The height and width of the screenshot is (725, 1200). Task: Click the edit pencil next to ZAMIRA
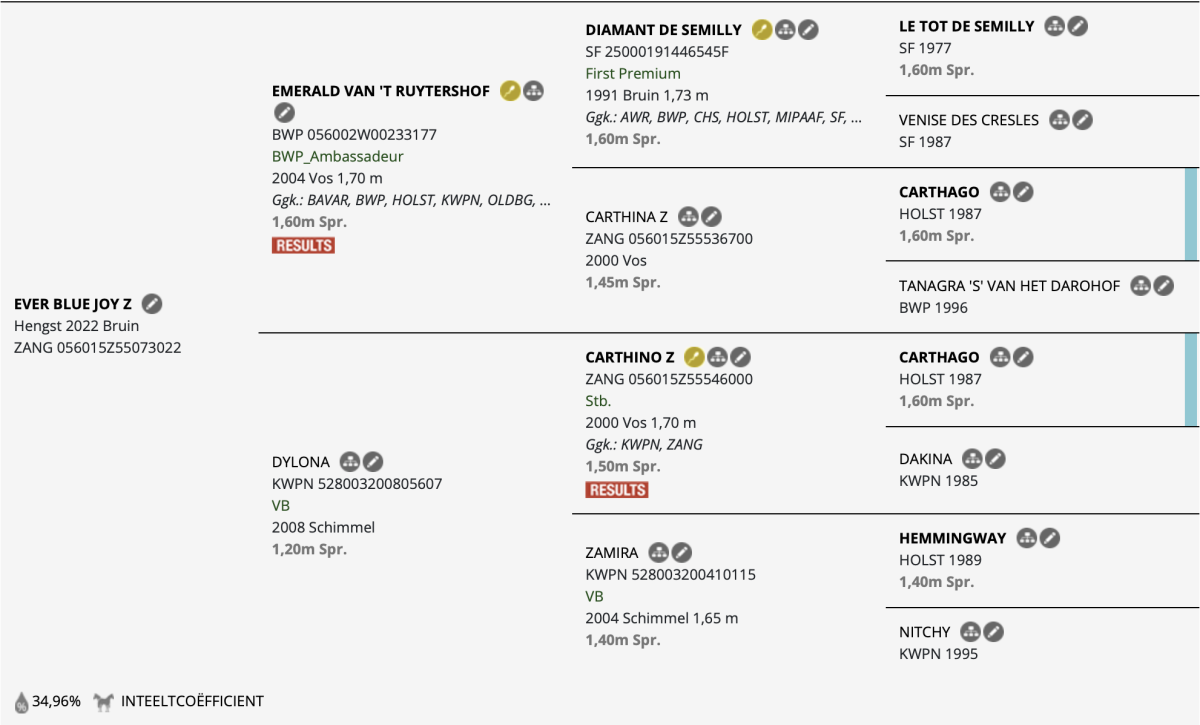pyautogui.click(x=681, y=552)
